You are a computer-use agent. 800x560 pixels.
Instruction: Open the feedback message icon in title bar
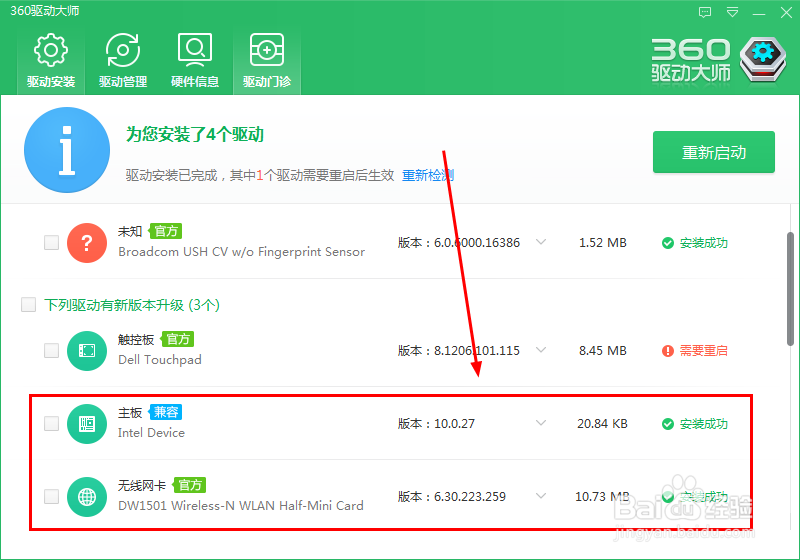(x=705, y=12)
